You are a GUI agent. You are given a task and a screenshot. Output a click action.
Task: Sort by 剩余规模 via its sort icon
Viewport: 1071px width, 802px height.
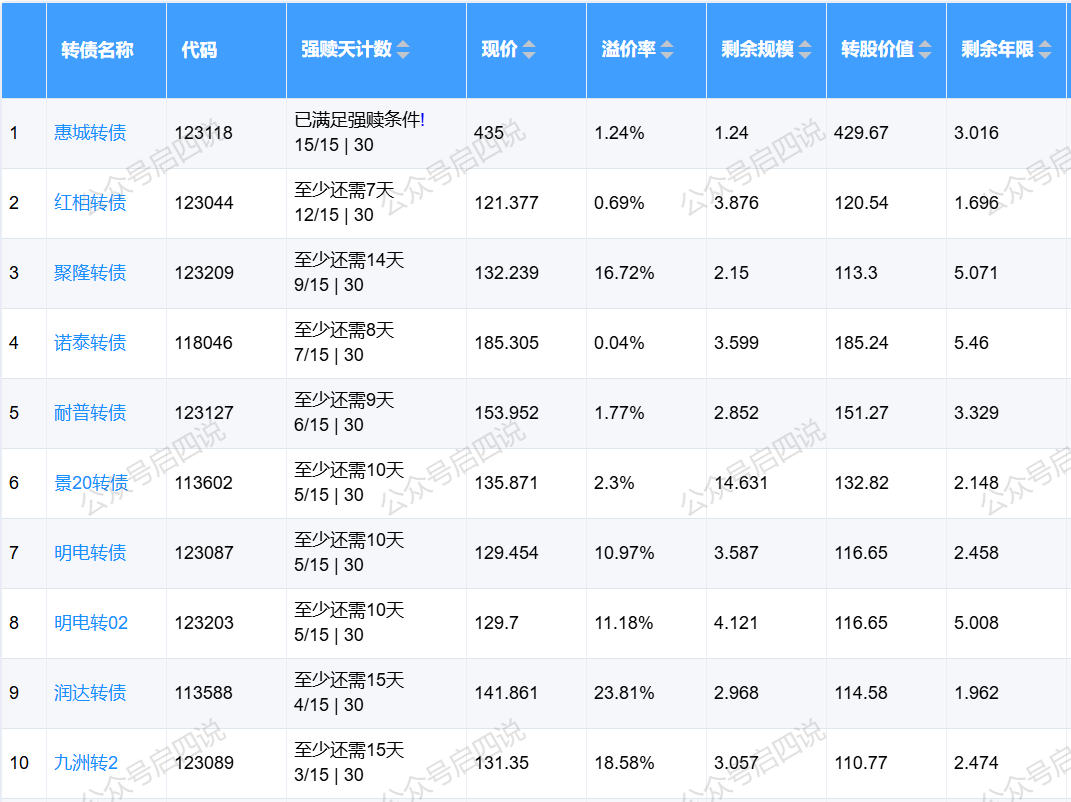[x=804, y=50]
